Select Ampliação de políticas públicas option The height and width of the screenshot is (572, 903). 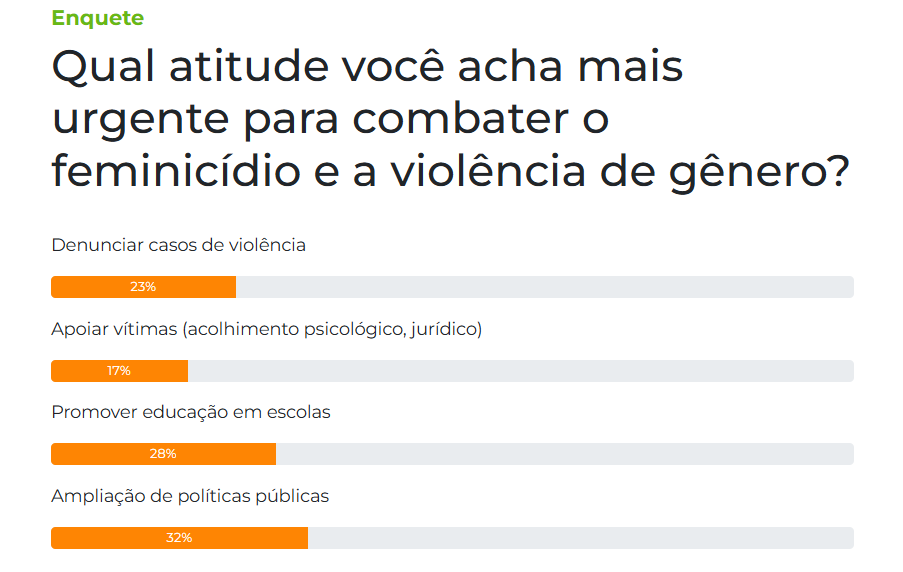pos(190,496)
